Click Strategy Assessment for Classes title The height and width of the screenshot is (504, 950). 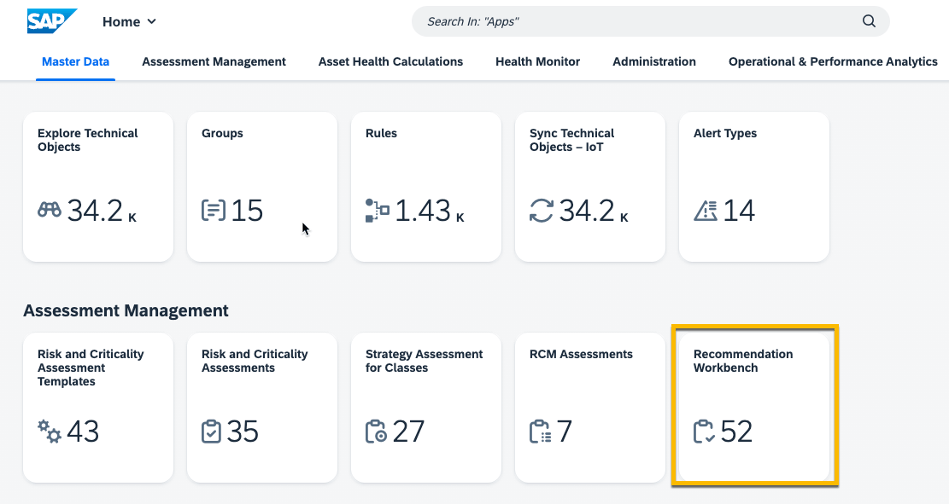424,361
